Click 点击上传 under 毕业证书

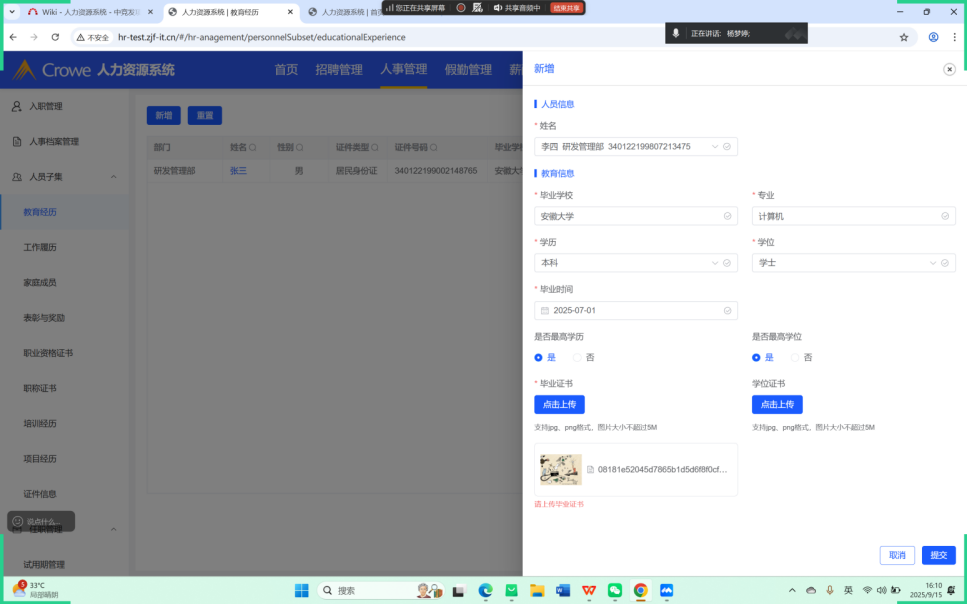(559, 404)
